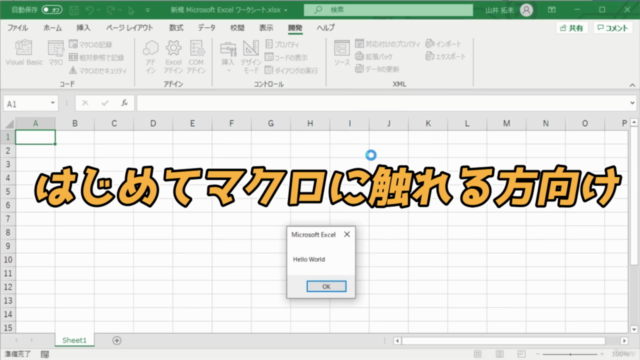
Task: Switch to Page Layout (ページレイアウト) tab
Action: point(129,28)
